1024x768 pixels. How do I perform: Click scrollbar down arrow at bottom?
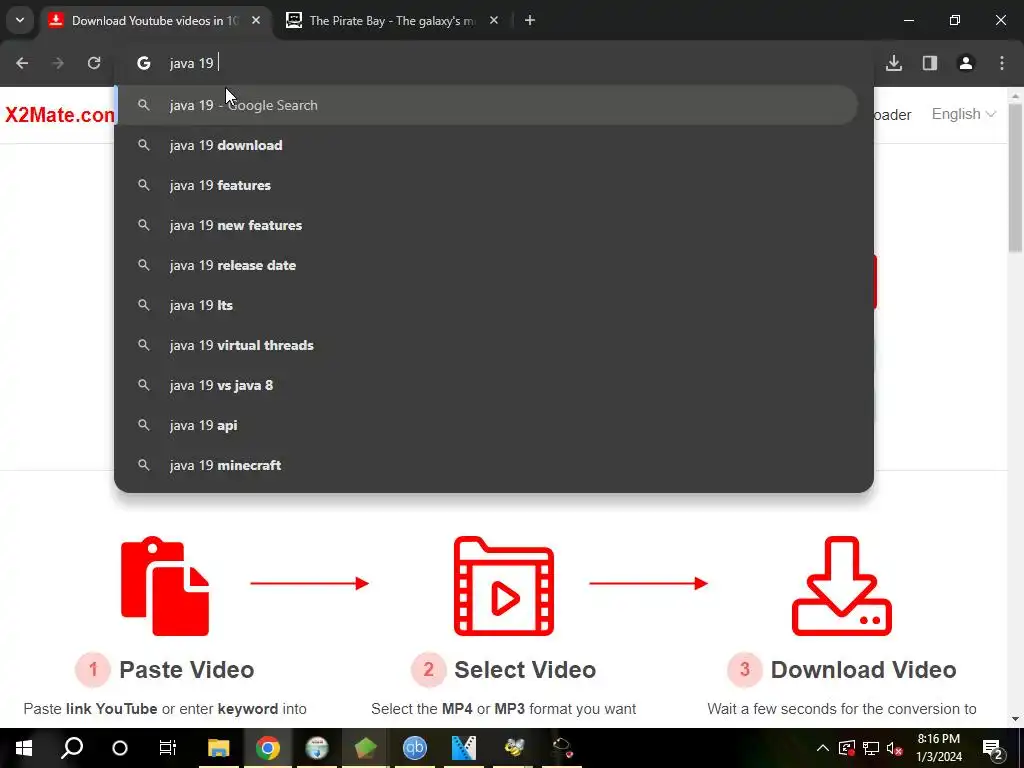(1015, 719)
